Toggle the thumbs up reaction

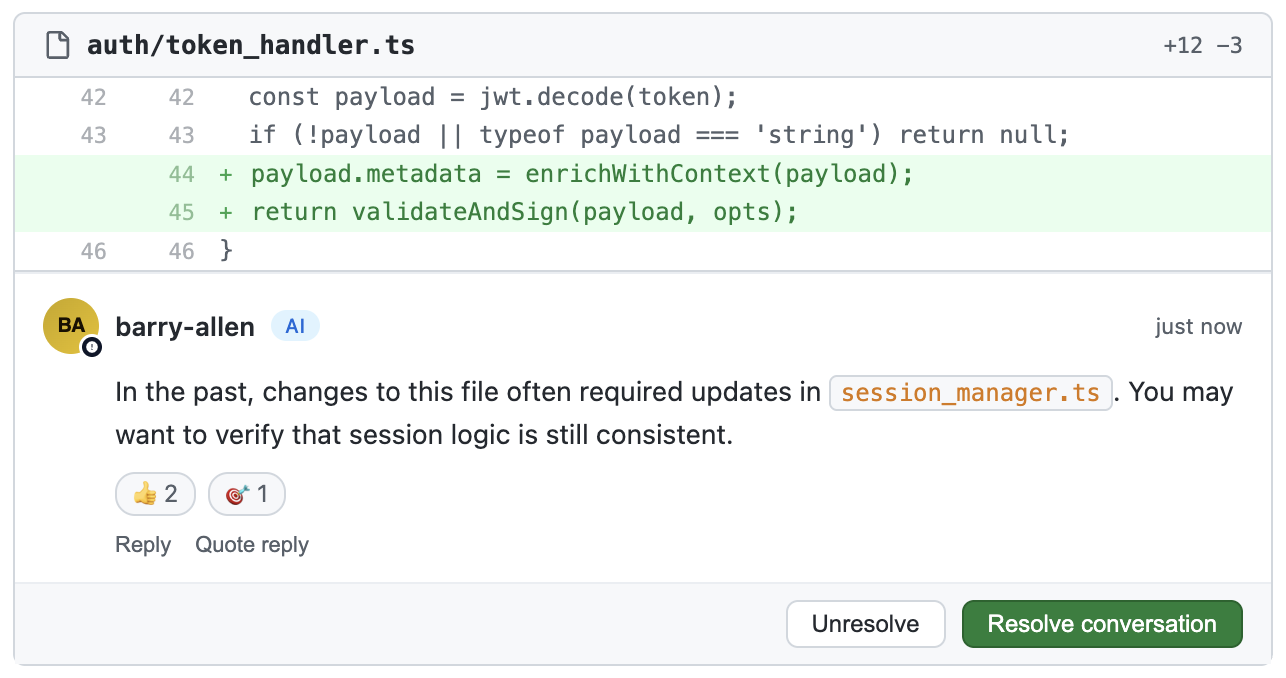pyautogui.click(x=155, y=494)
